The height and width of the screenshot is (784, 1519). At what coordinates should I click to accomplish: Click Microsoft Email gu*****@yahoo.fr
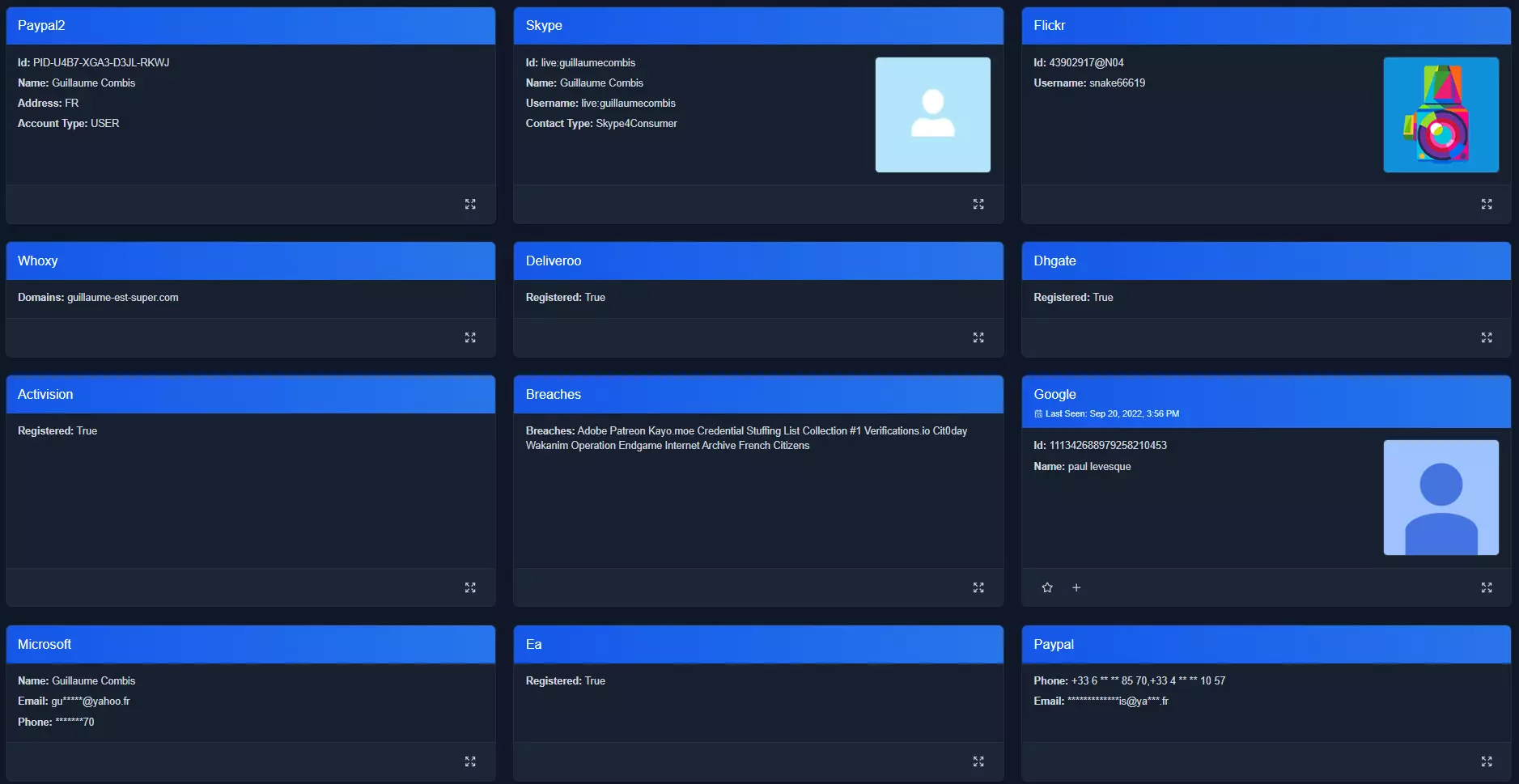74,701
